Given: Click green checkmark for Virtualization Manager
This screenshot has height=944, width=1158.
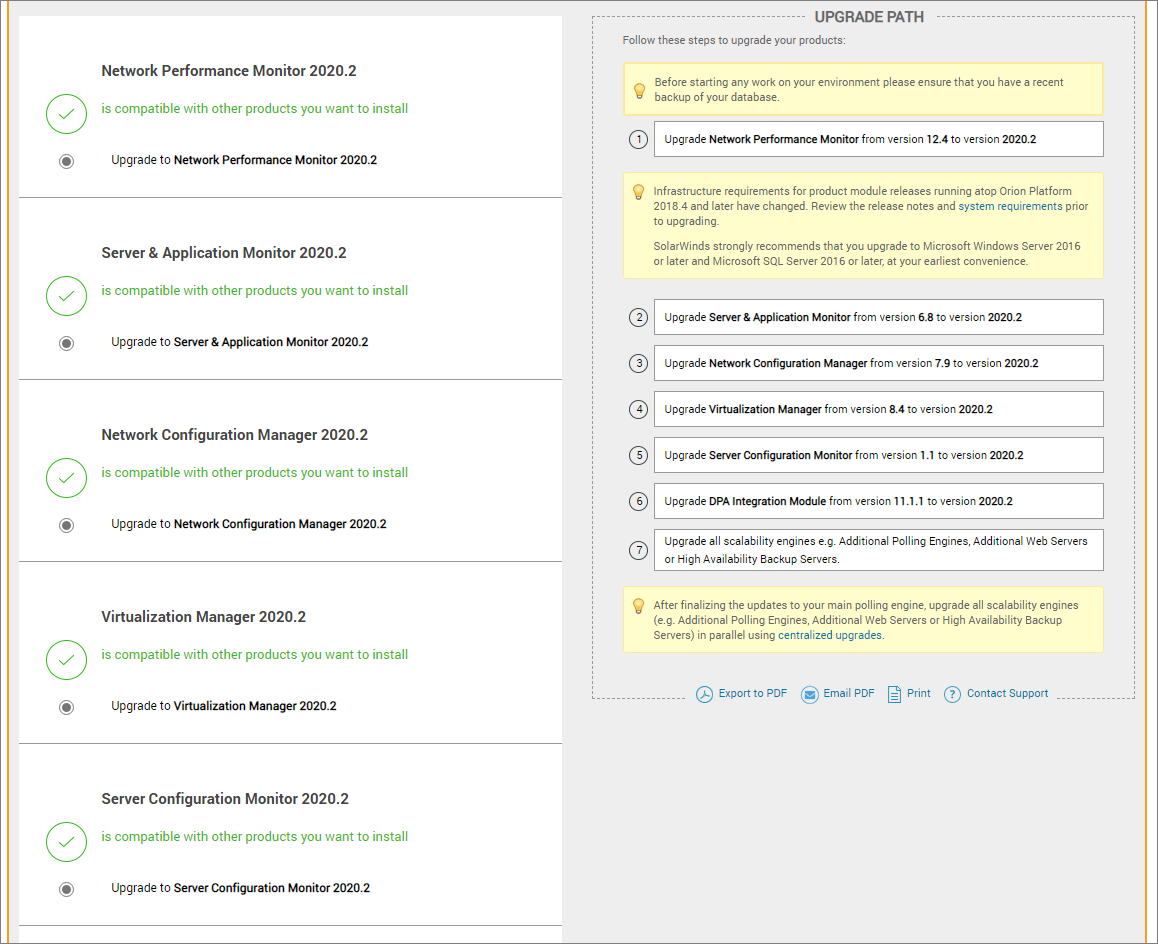Looking at the screenshot, I should [x=66, y=660].
